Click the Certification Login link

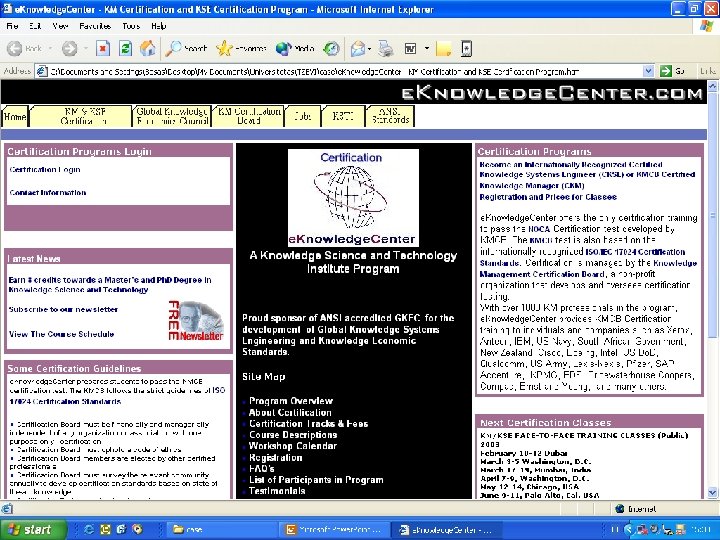tap(45, 169)
